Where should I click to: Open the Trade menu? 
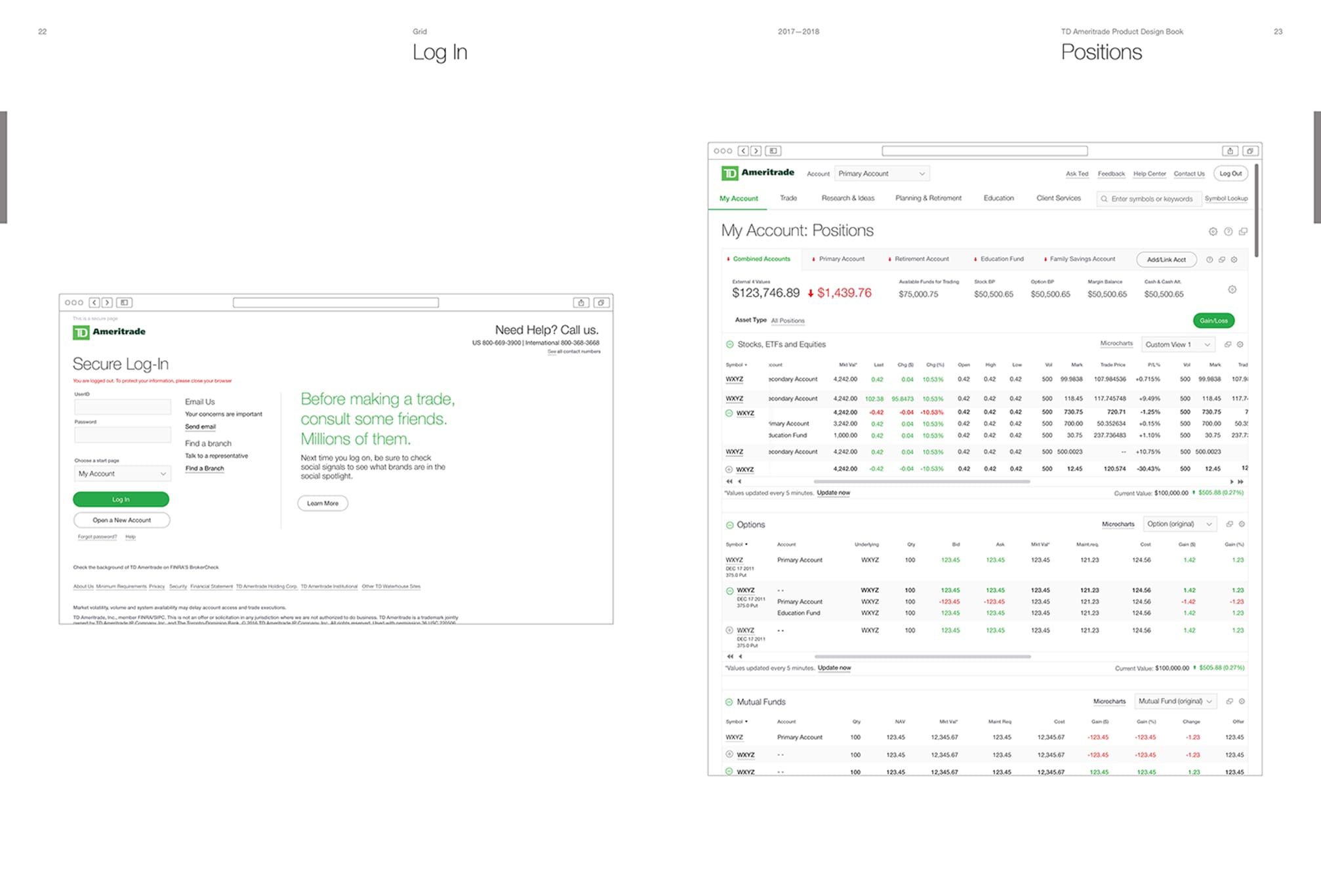pos(788,198)
